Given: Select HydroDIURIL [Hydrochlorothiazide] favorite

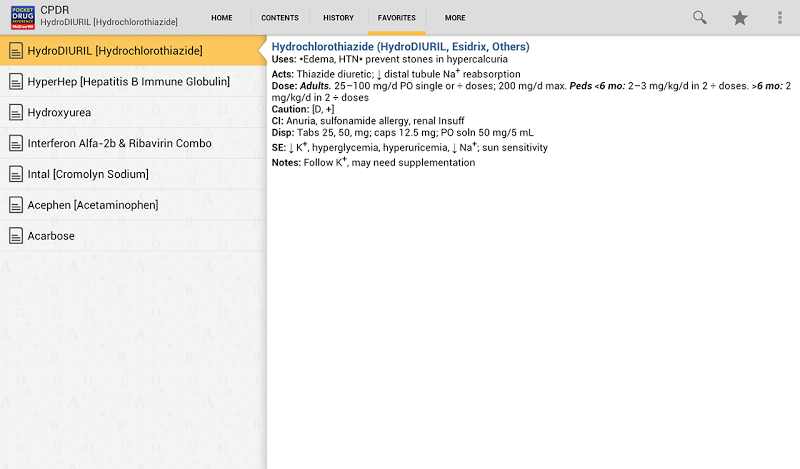Looking at the screenshot, I should [133, 51].
